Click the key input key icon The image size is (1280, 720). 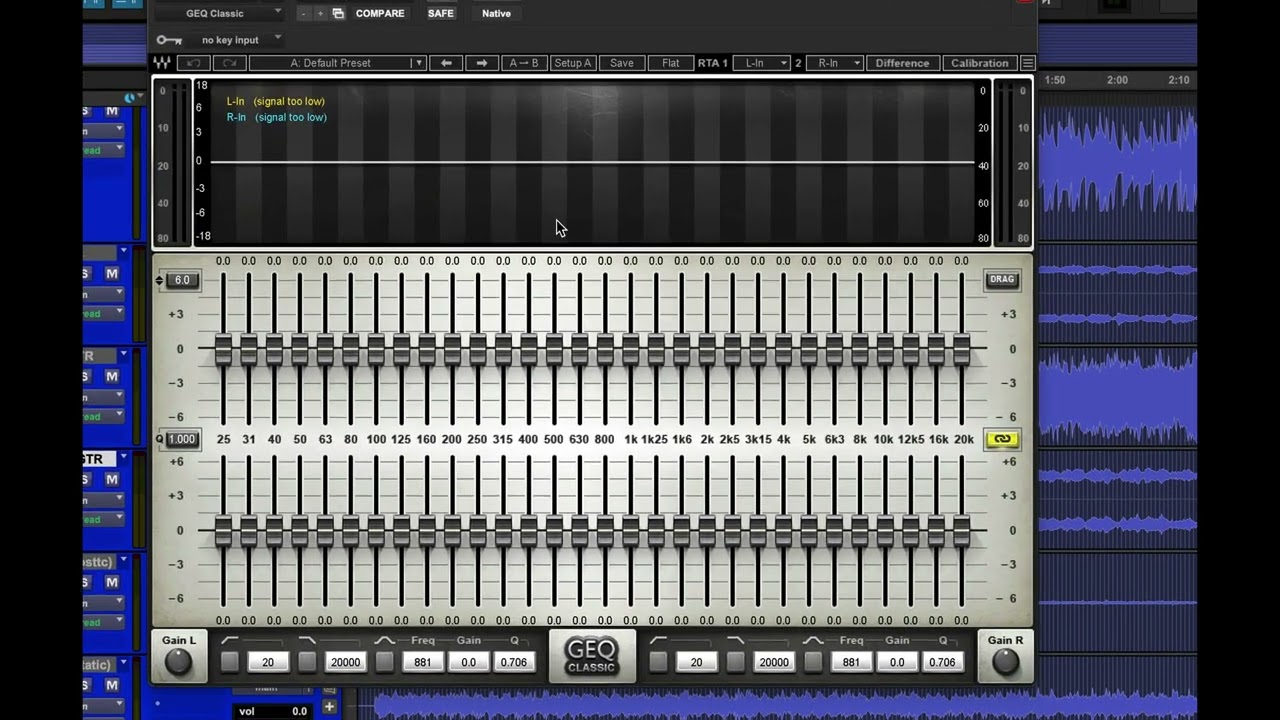coord(169,40)
